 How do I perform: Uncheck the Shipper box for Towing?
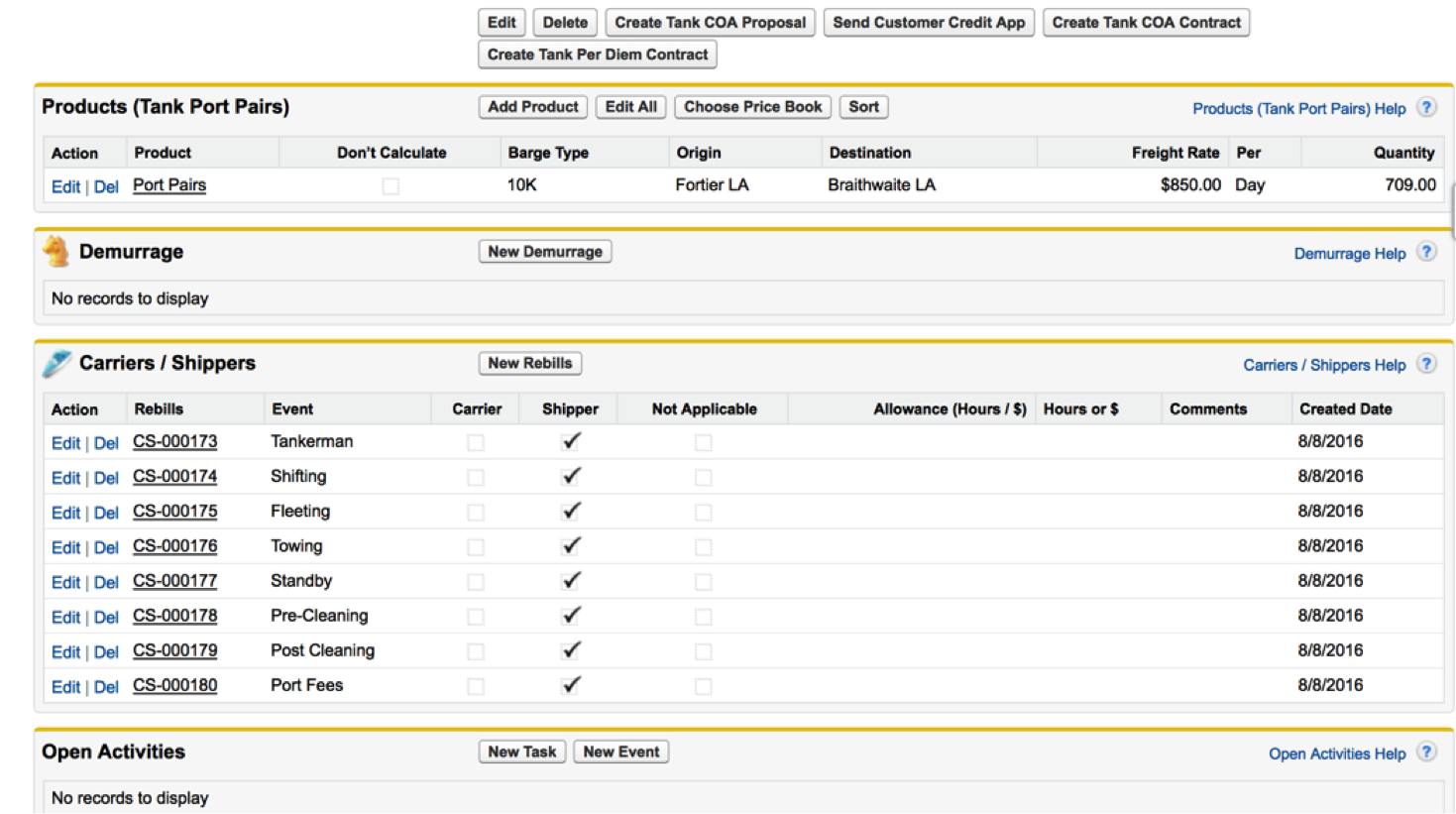[571, 546]
